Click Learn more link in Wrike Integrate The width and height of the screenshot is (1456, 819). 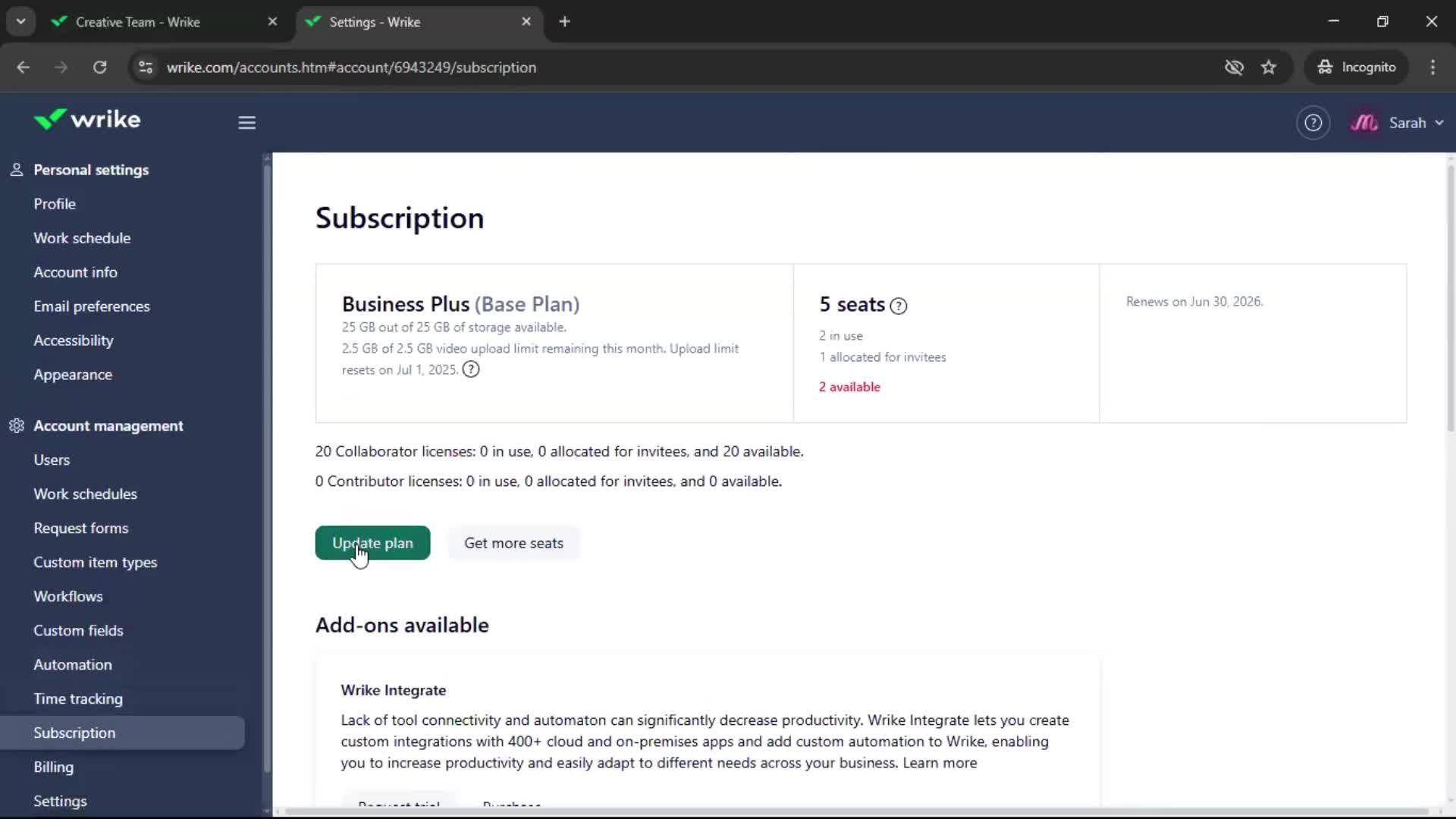(x=940, y=763)
